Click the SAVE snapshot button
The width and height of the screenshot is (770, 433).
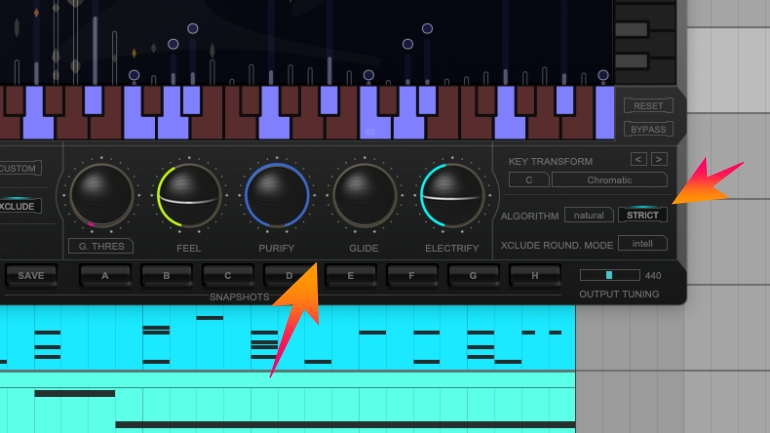pos(31,276)
